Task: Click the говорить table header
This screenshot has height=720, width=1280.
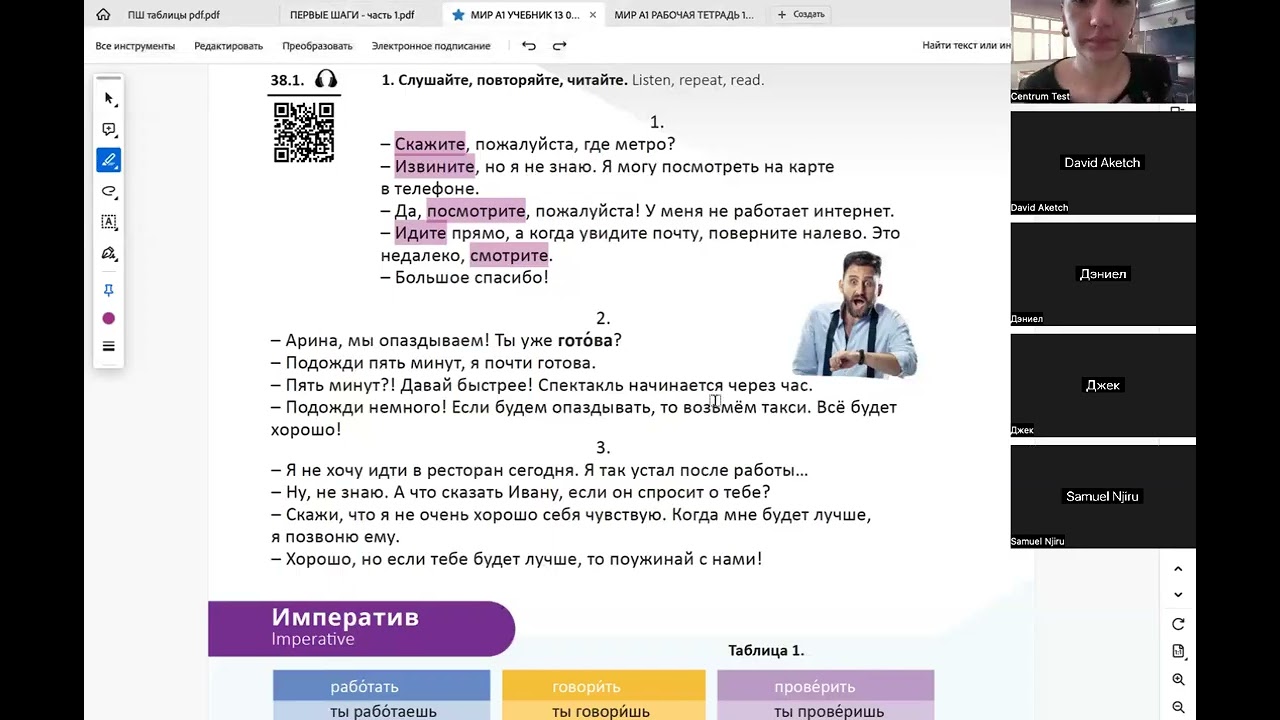Action: 604,686
